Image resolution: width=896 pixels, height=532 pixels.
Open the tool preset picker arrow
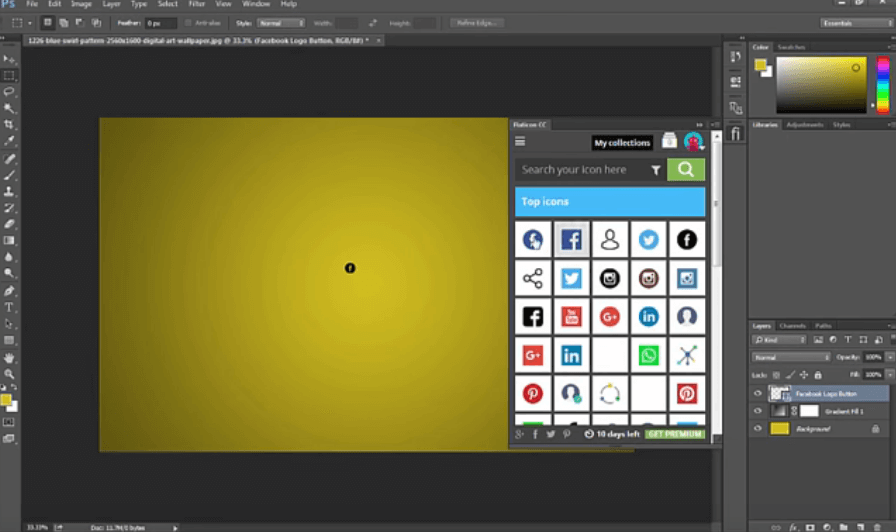click(x=30, y=23)
